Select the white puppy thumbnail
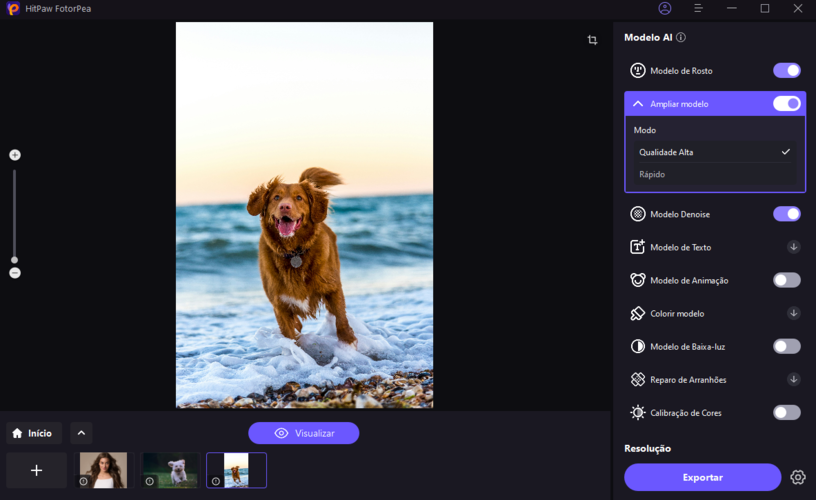 [x=170, y=470]
